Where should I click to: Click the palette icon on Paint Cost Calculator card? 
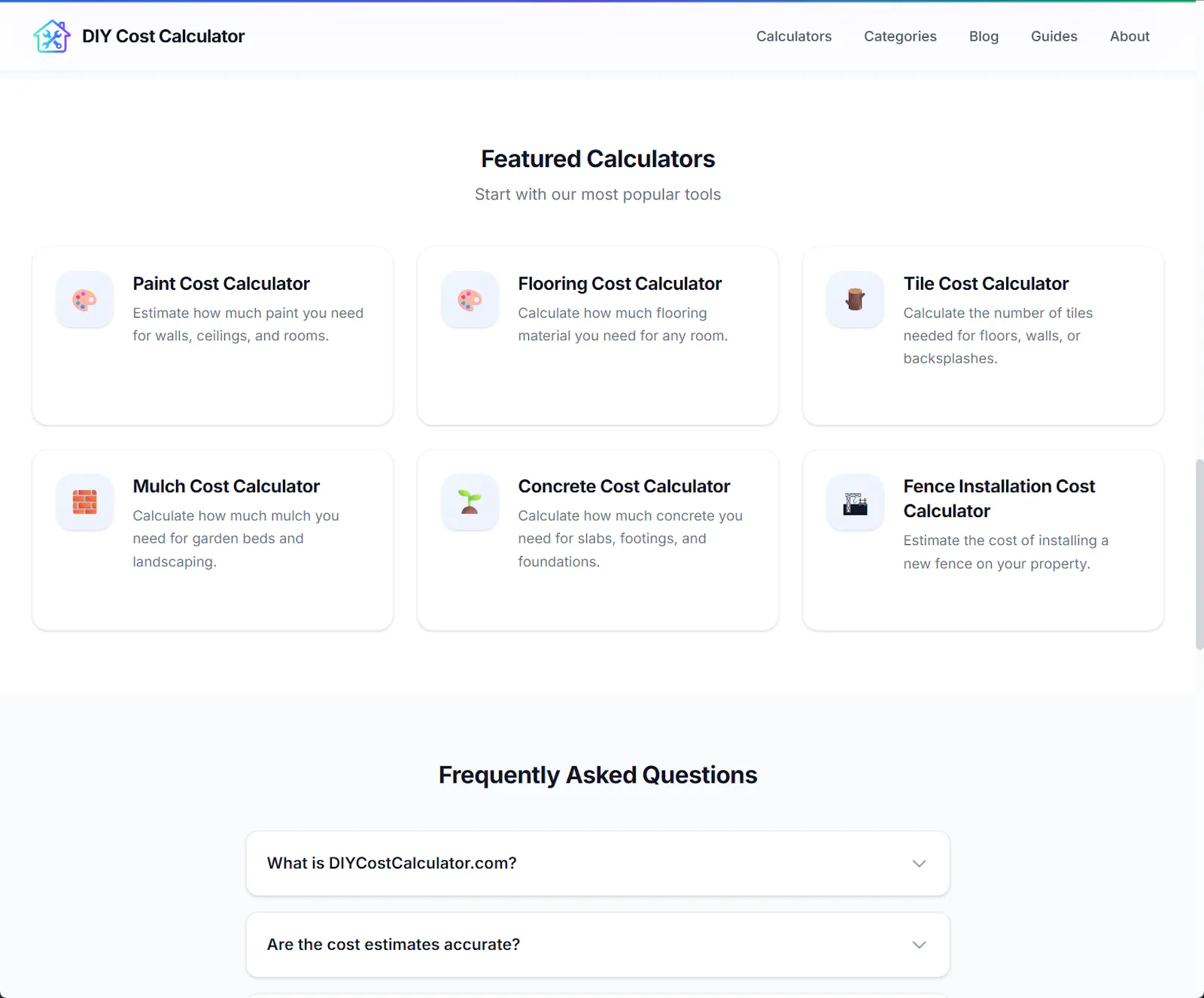pos(84,300)
